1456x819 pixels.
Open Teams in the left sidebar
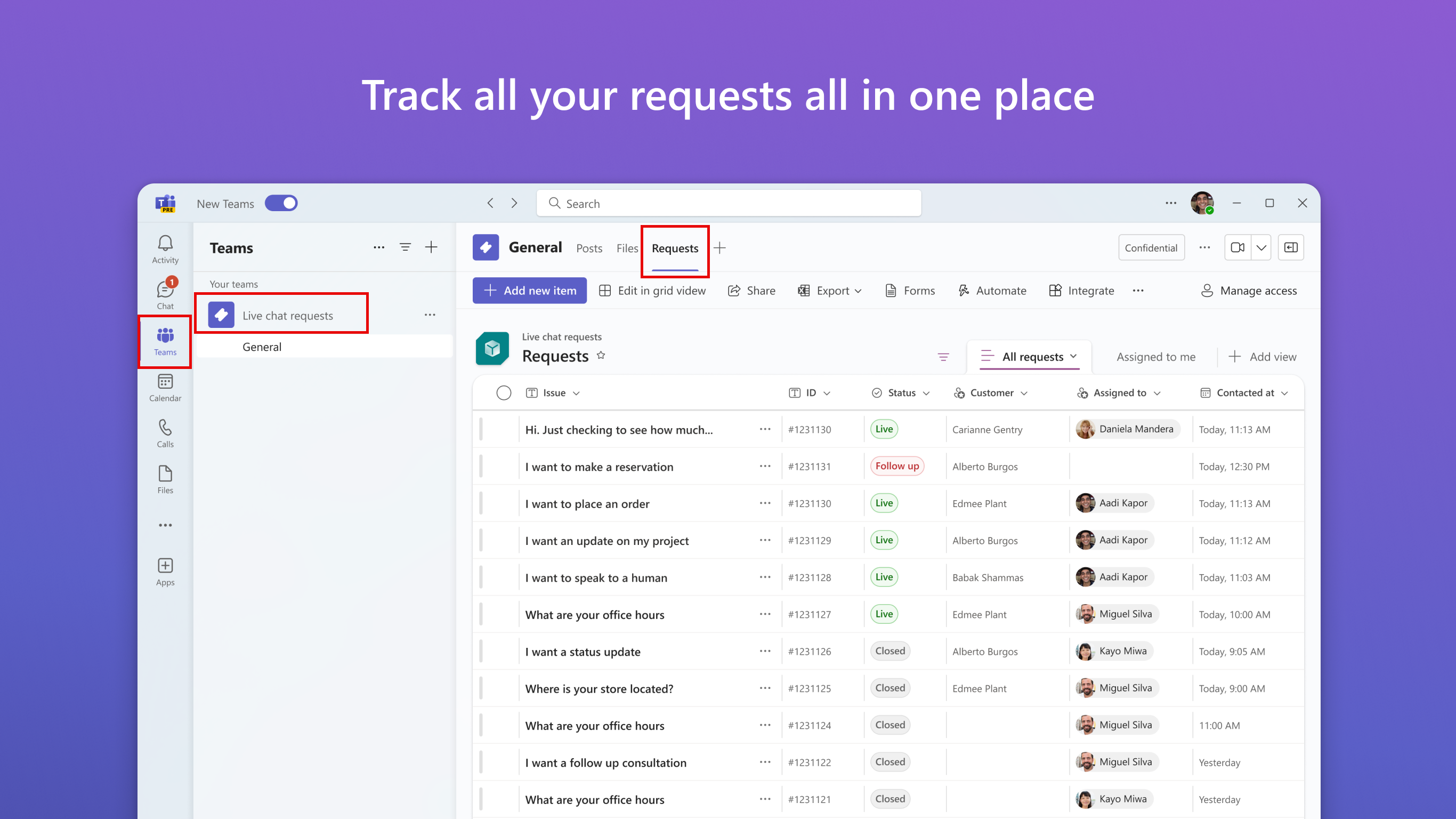(x=165, y=342)
